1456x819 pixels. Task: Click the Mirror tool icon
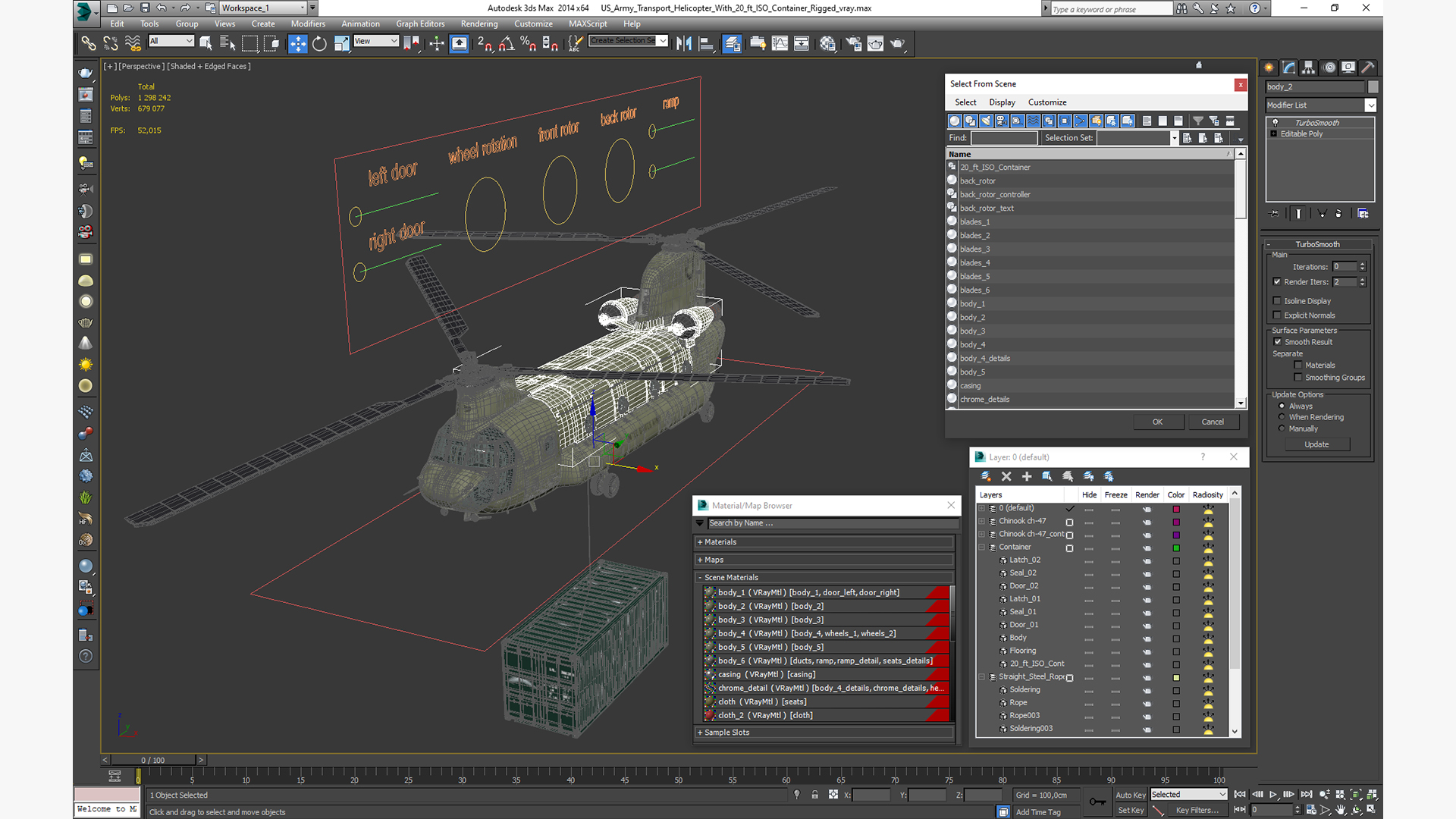[x=684, y=43]
